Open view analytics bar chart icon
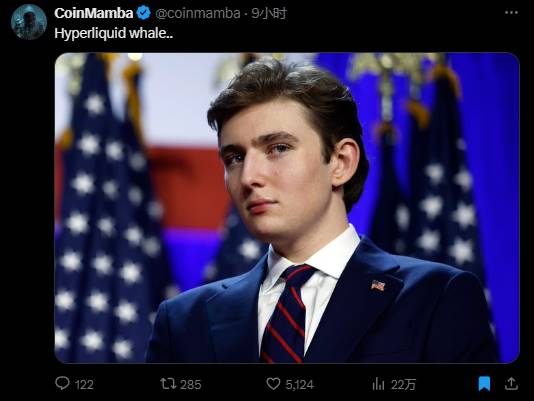 [378, 384]
